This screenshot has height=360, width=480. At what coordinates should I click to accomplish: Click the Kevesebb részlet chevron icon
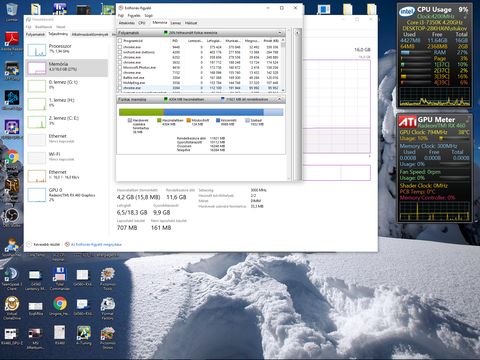pyautogui.click(x=29, y=244)
